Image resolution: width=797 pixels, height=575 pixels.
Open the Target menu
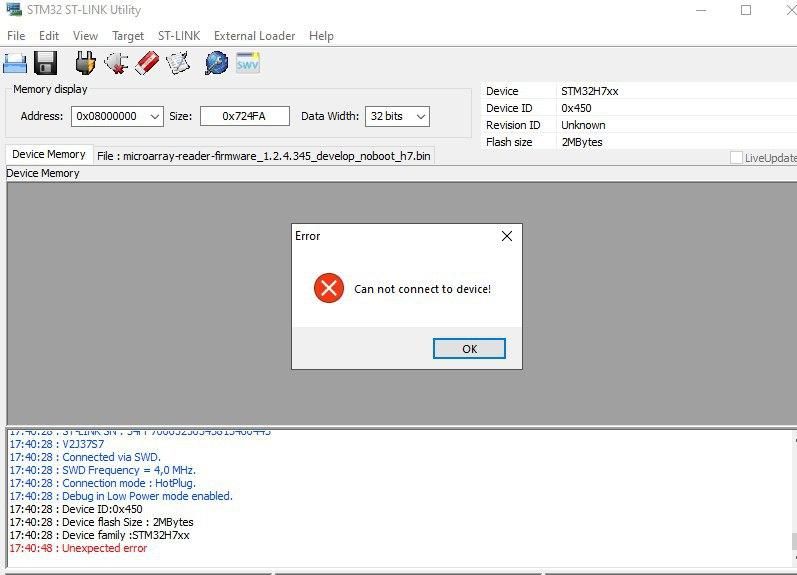[128, 36]
